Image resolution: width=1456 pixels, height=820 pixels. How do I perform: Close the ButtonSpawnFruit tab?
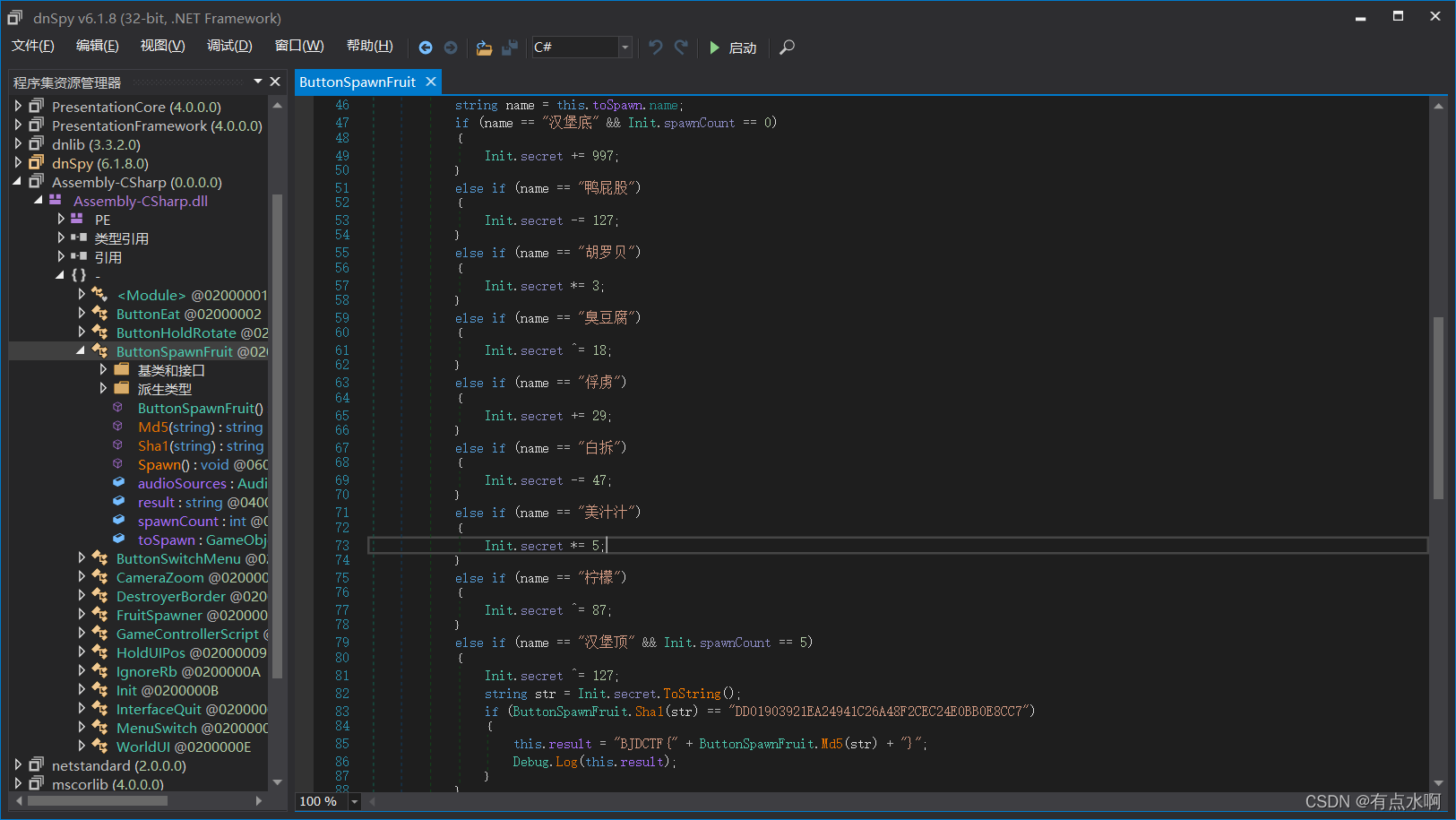431,82
